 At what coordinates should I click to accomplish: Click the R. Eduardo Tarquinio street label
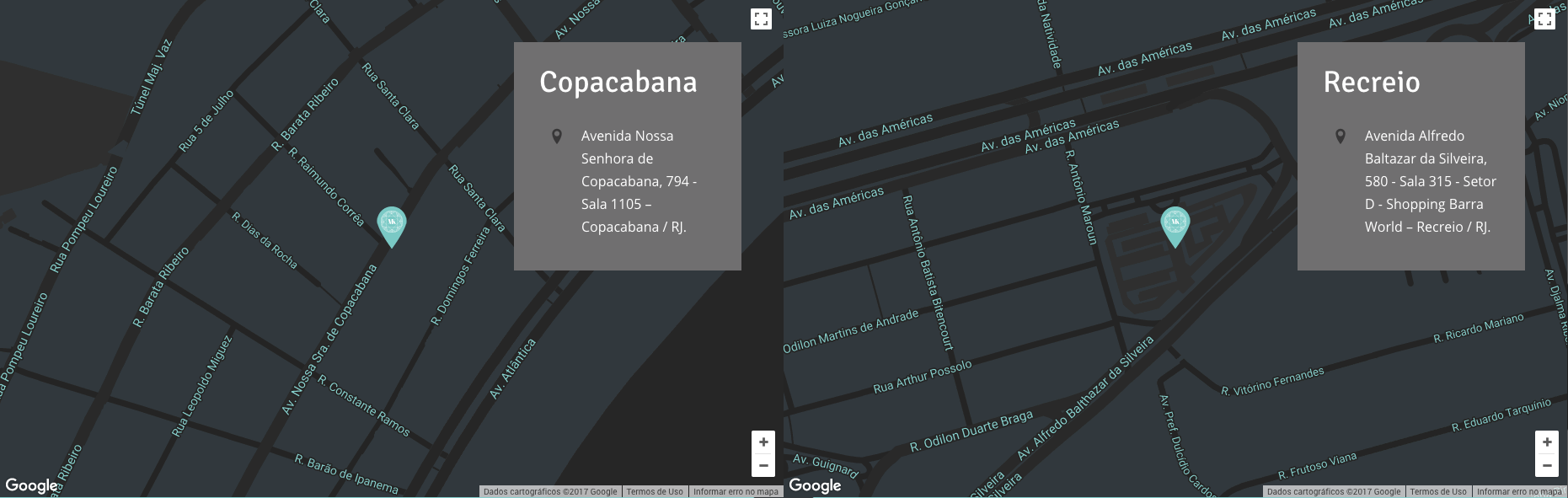(x=1501, y=415)
